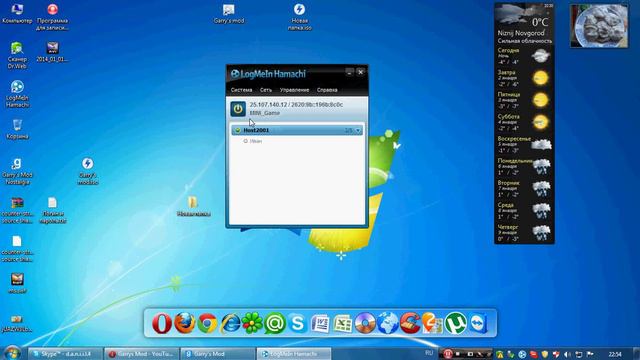This screenshot has height=360, width=640.
Task: Click the weather gadget current temperature 0°C
Action: coord(540,22)
